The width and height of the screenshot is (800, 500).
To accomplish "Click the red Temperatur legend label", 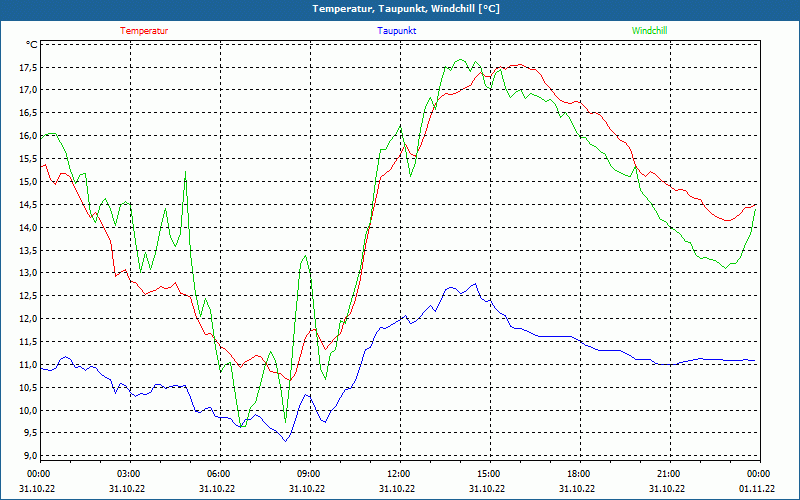I will point(144,31).
